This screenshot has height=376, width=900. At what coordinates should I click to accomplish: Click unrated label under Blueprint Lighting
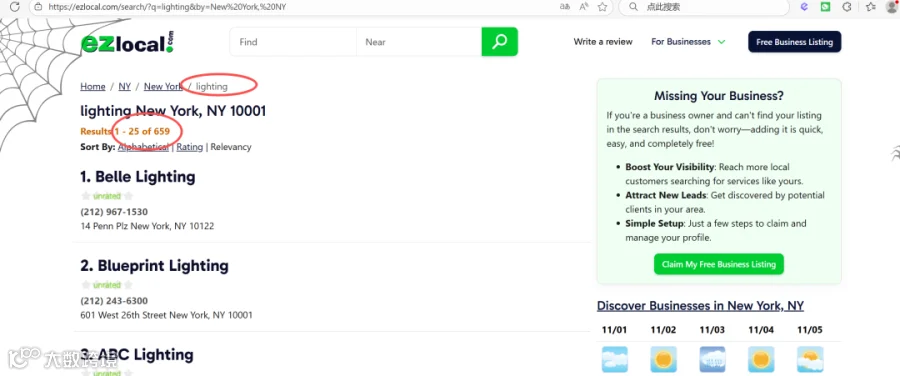107,285
